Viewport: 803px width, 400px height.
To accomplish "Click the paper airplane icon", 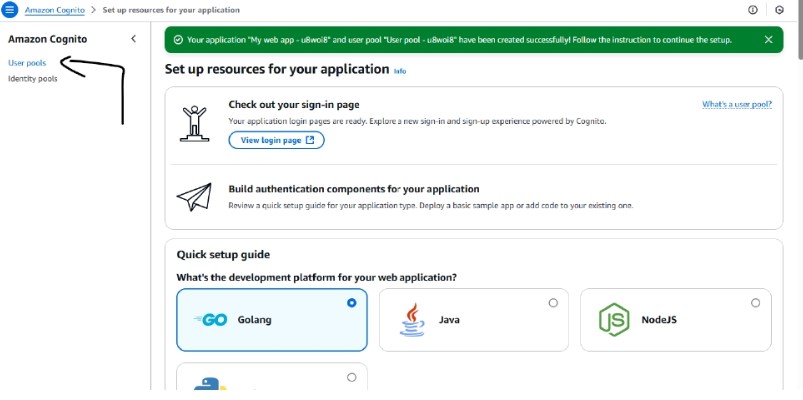I will (194, 197).
